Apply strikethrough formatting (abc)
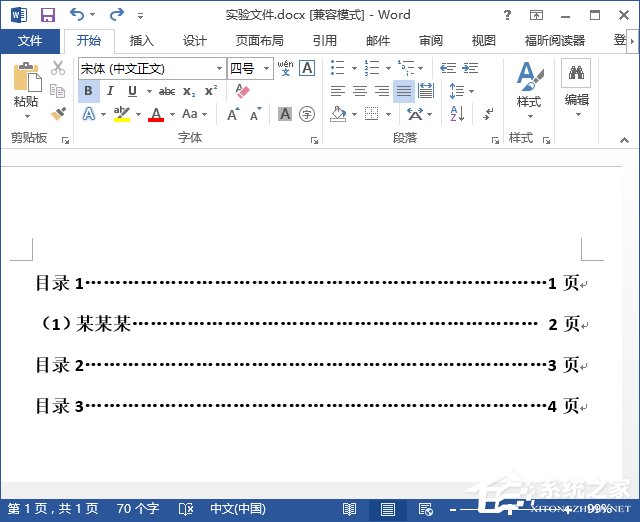Viewport: 640px width, 522px height. (x=167, y=91)
